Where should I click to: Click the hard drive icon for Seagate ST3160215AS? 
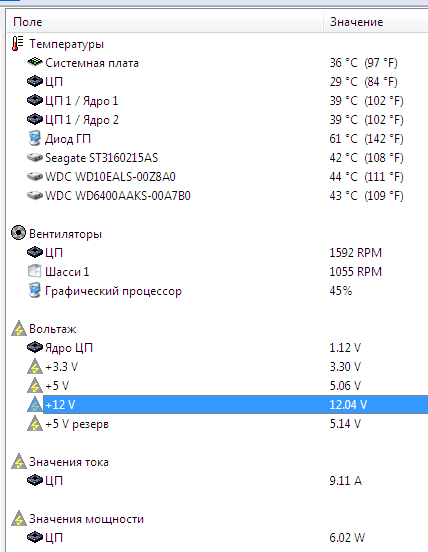pyautogui.click(x=34, y=157)
